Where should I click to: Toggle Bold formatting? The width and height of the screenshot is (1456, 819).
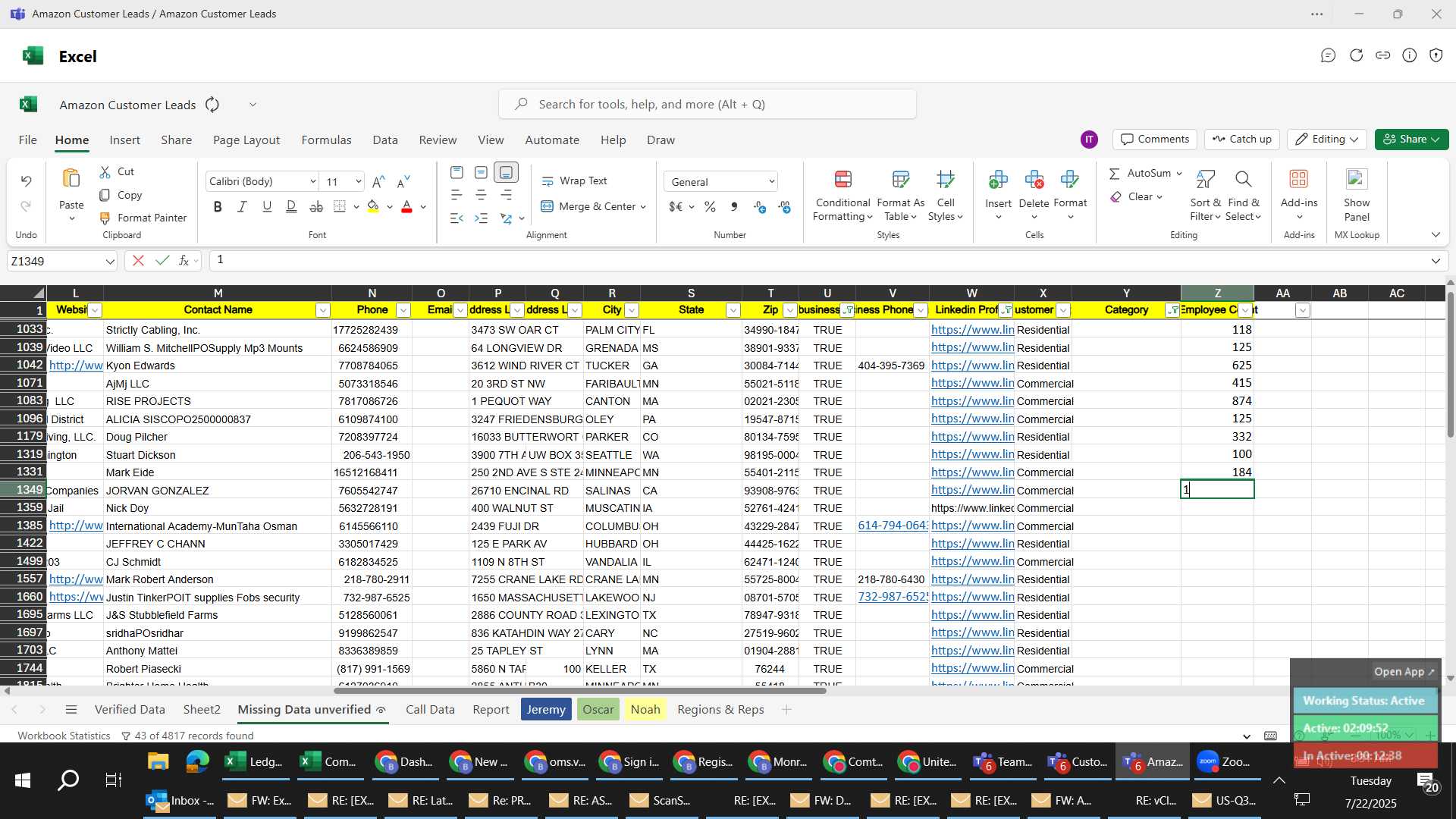click(x=218, y=207)
